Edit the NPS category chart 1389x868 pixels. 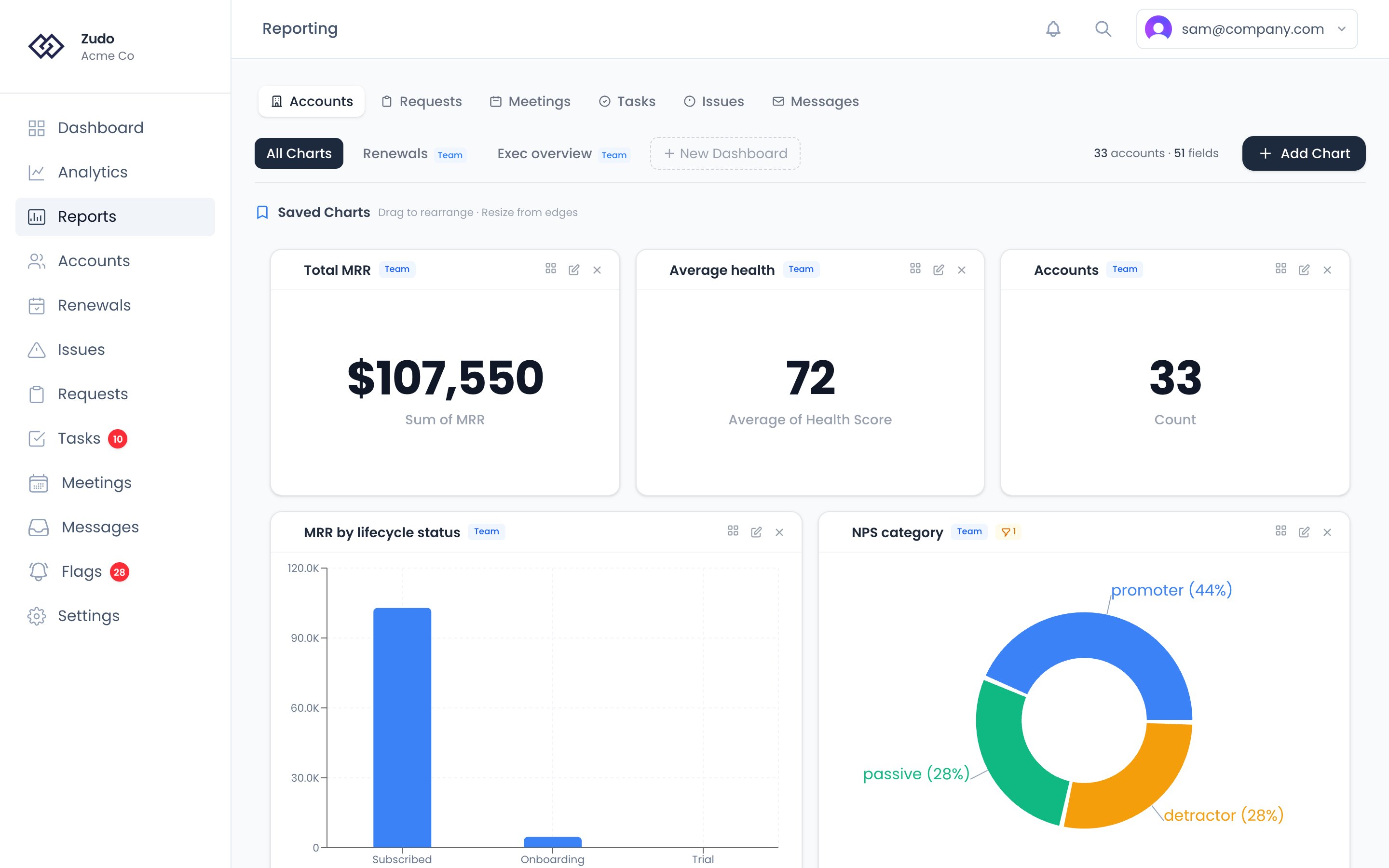(x=1304, y=532)
